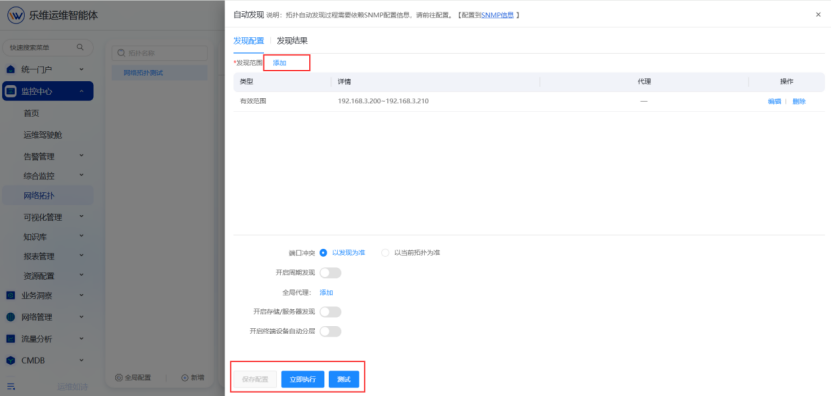Click the 统一门户 home icon

[11, 69]
